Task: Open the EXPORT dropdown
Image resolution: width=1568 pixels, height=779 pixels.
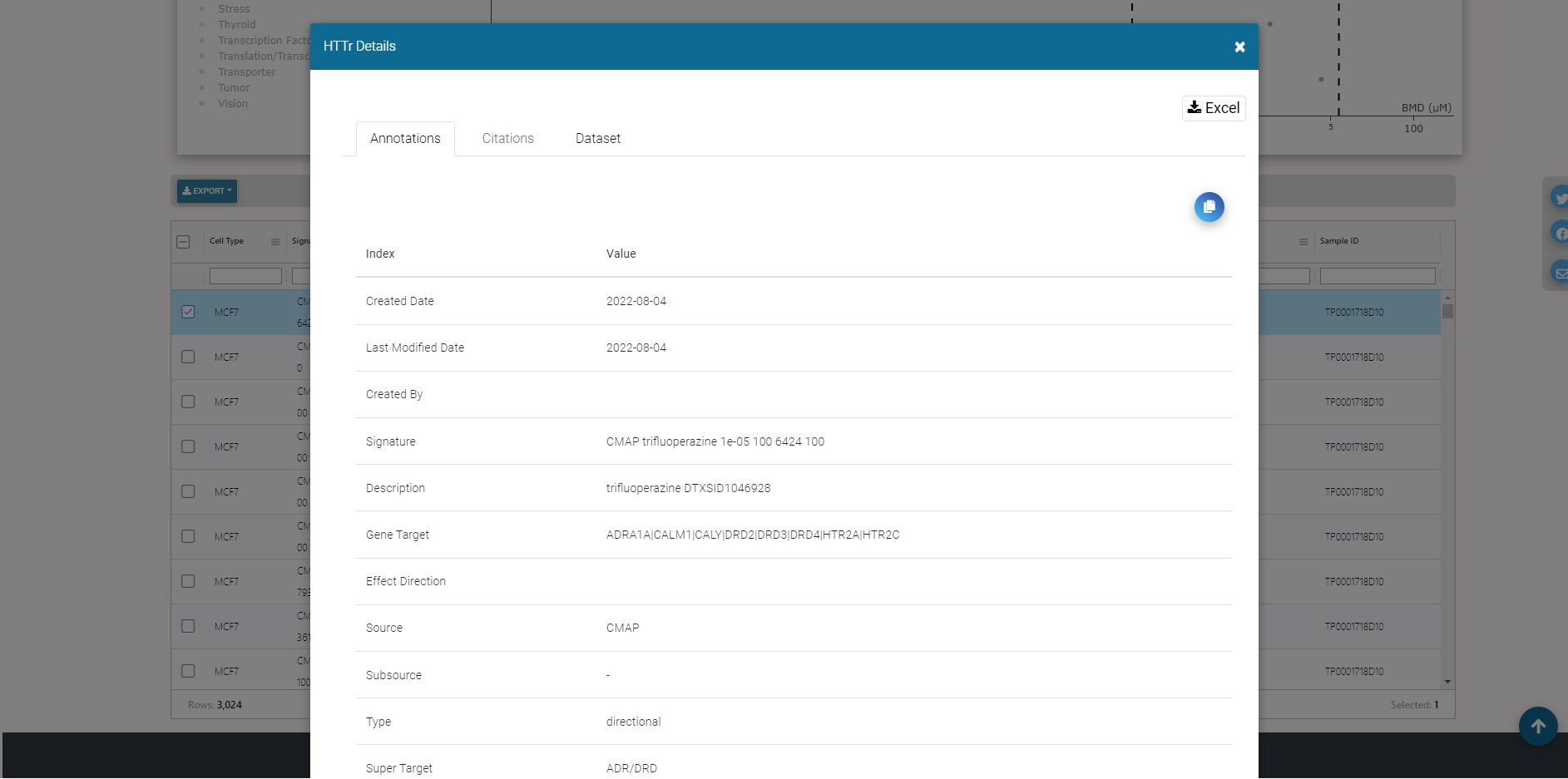Action: pos(206,191)
